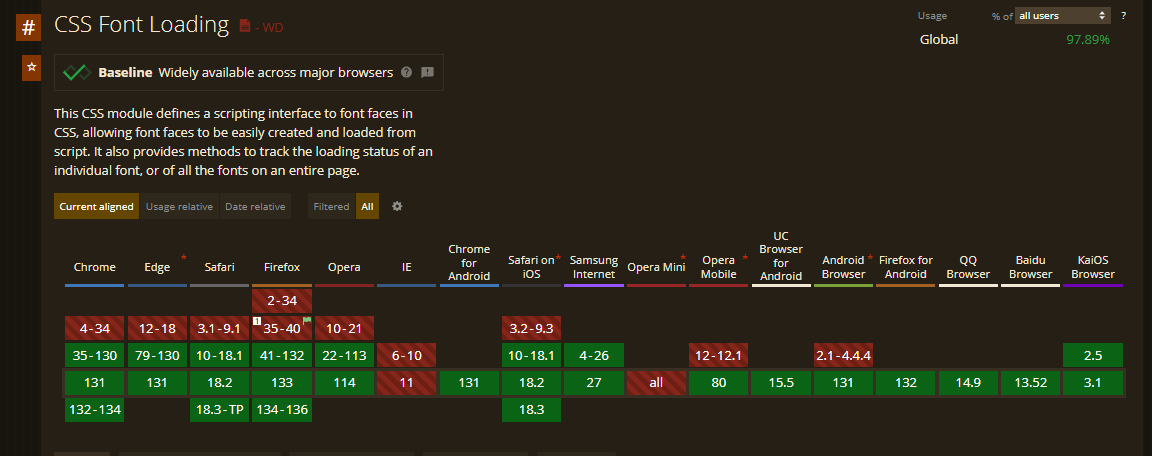Image resolution: width=1152 pixels, height=456 pixels.
Task: Click Firefox 41-132 cell
Action: pos(281,355)
